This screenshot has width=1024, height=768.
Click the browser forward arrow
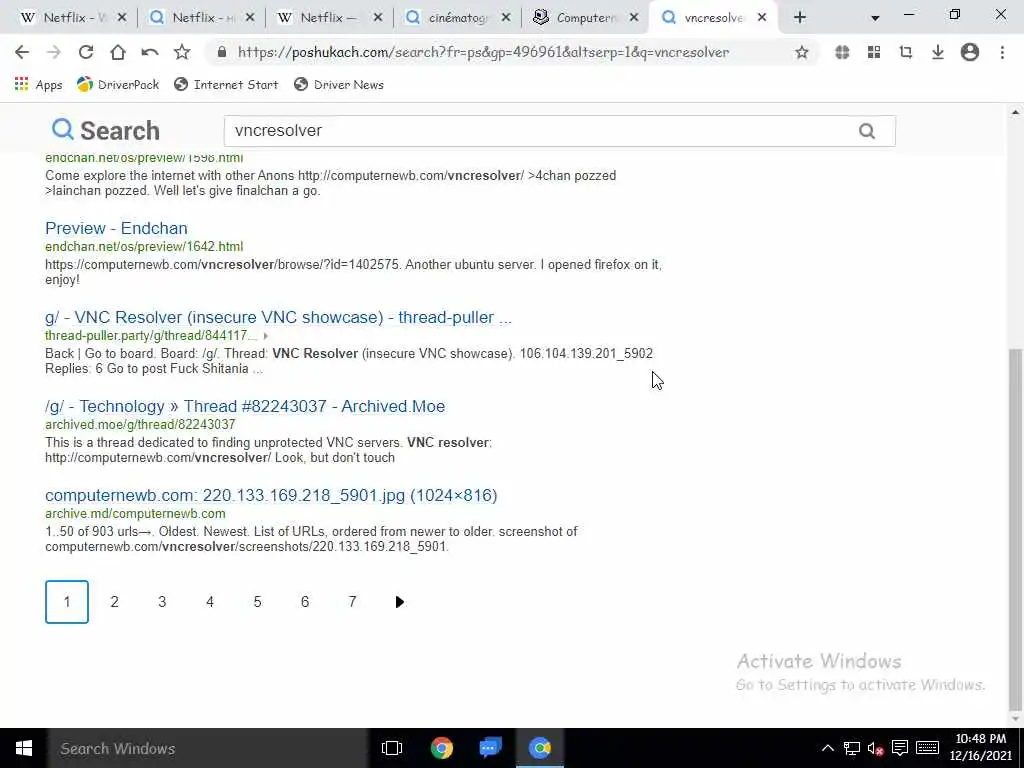[54, 52]
